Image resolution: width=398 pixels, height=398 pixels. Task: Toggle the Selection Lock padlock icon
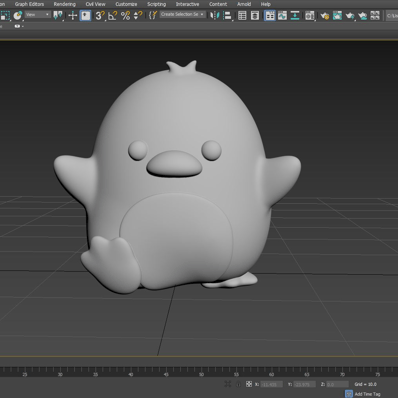(x=238, y=384)
